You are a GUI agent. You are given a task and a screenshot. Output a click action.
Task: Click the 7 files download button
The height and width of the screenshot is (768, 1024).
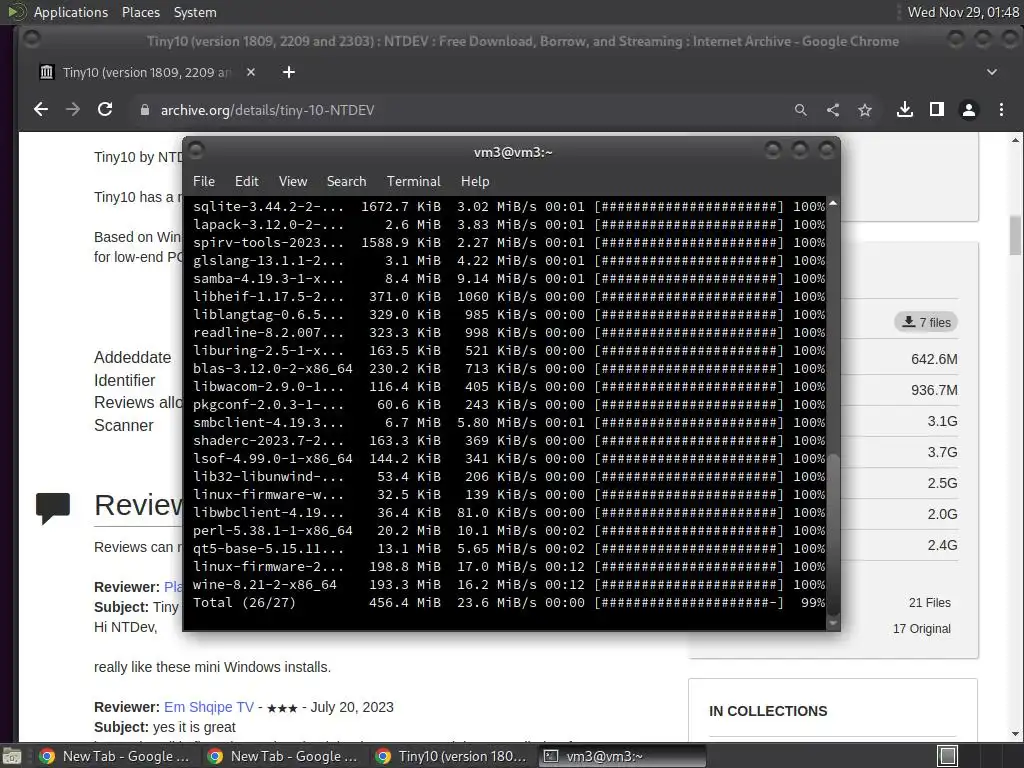pos(926,322)
